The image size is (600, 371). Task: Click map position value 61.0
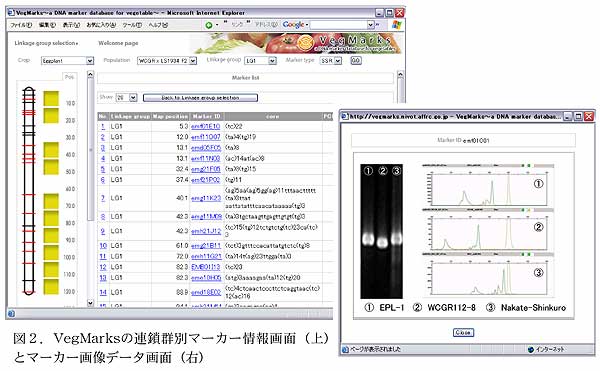click(x=182, y=246)
